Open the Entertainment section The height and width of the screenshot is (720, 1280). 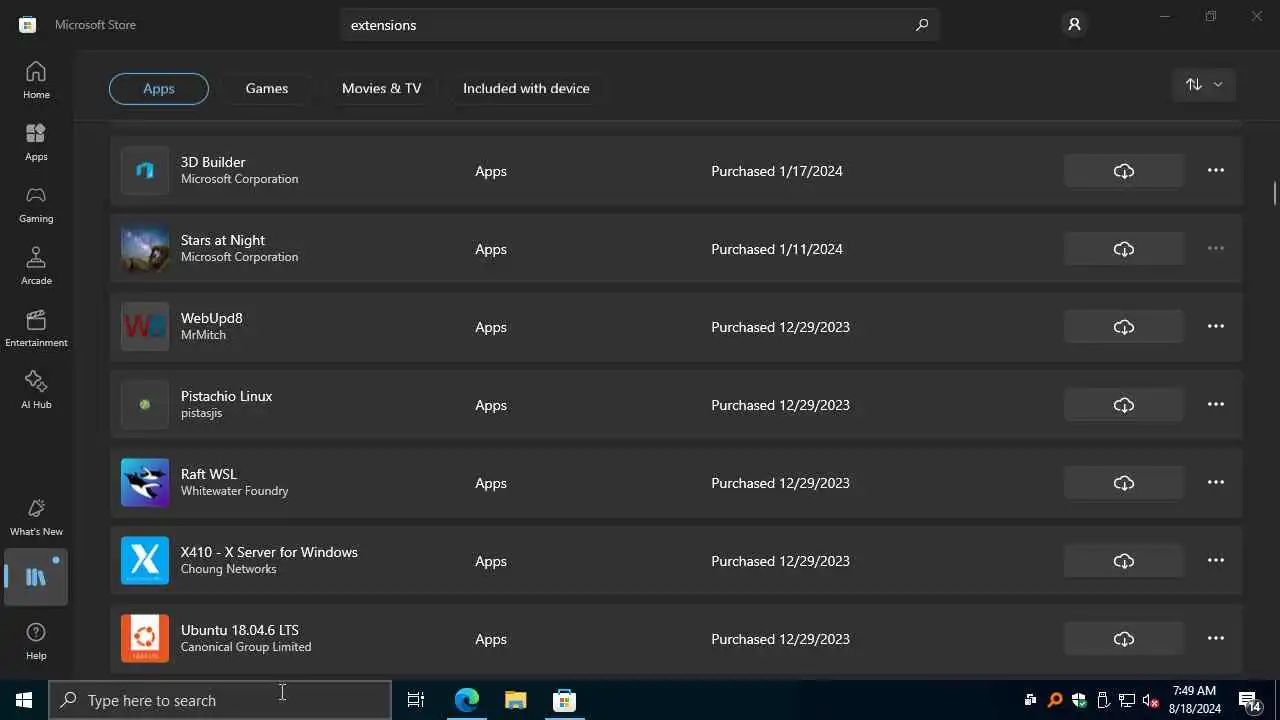[36, 328]
